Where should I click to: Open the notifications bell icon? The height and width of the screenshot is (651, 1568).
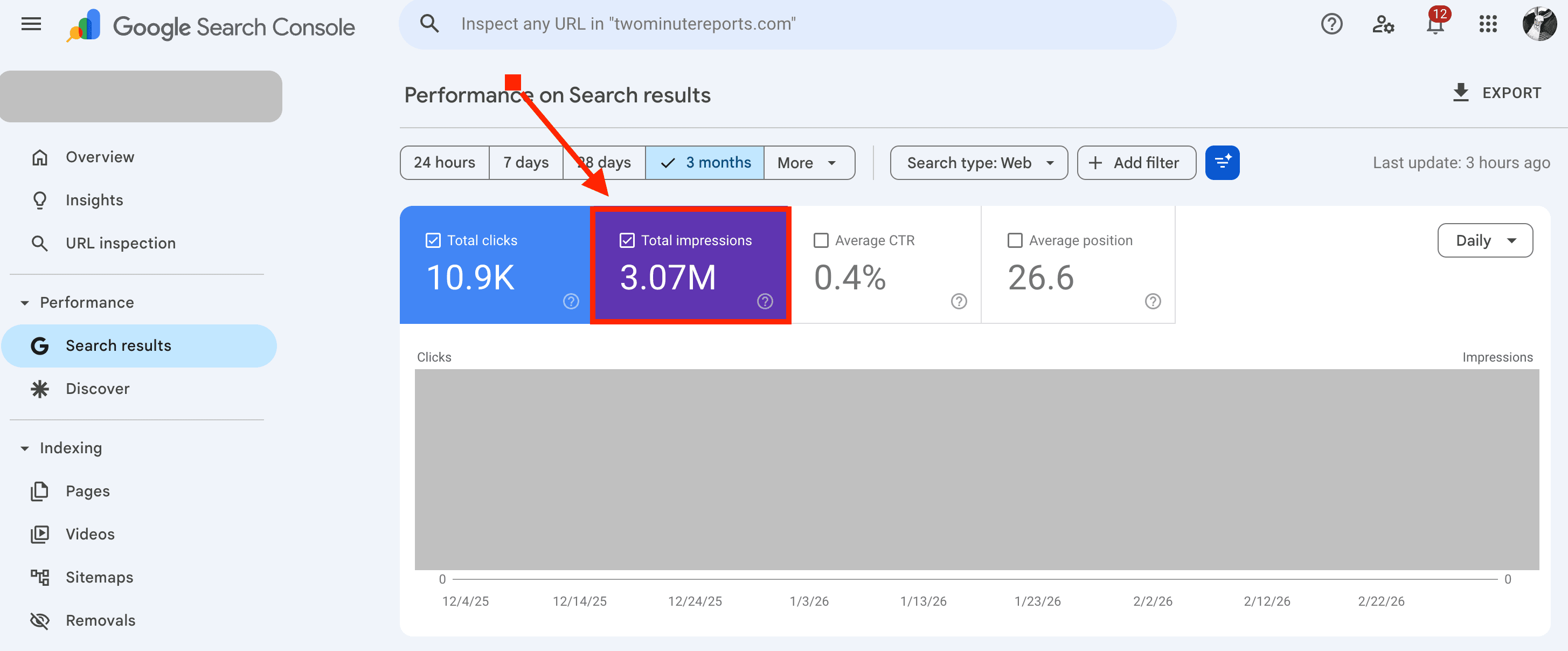click(1435, 25)
